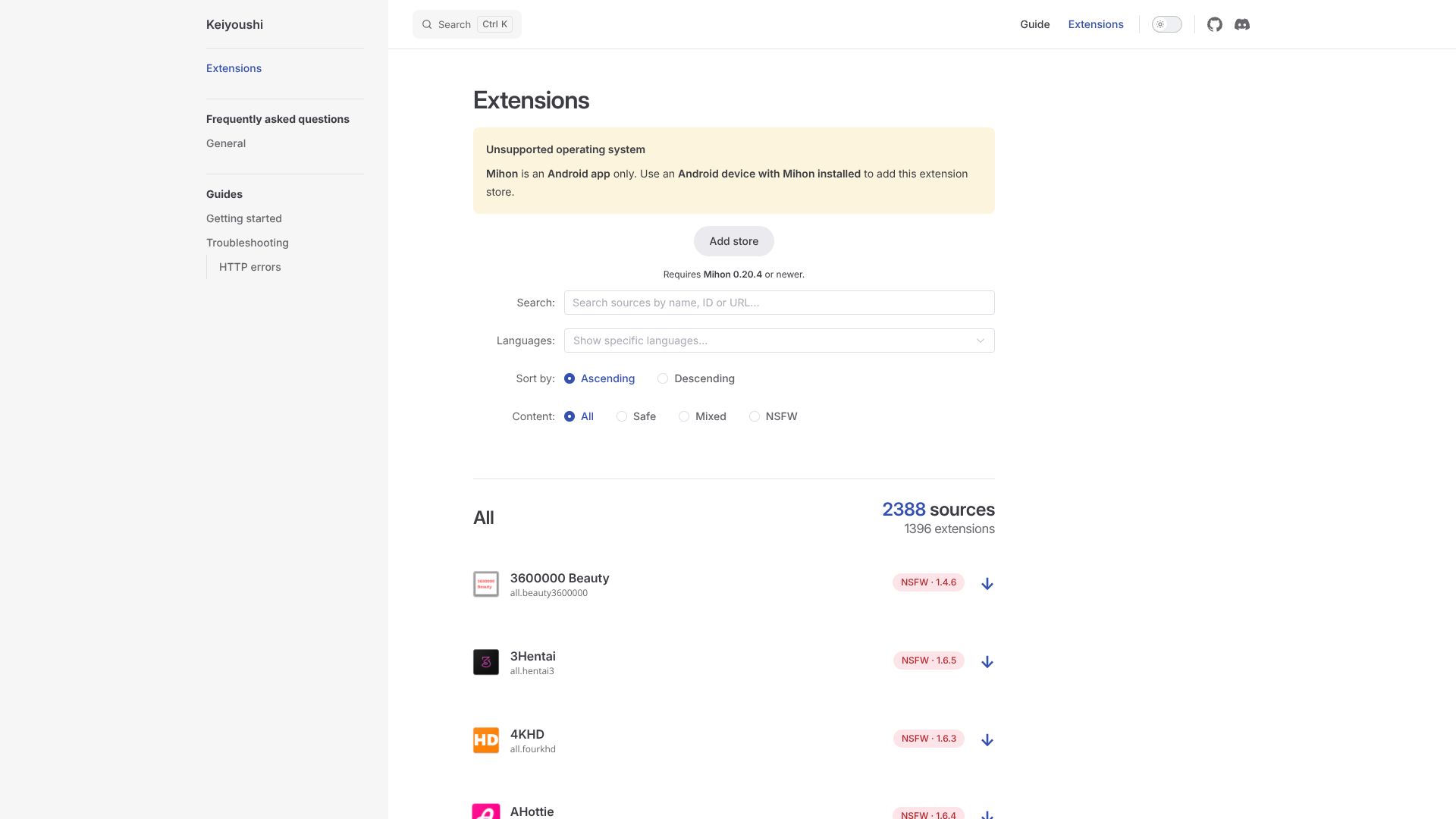This screenshot has width=1456, height=819.
Task: Open the Languages dropdown
Action: (780, 340)
